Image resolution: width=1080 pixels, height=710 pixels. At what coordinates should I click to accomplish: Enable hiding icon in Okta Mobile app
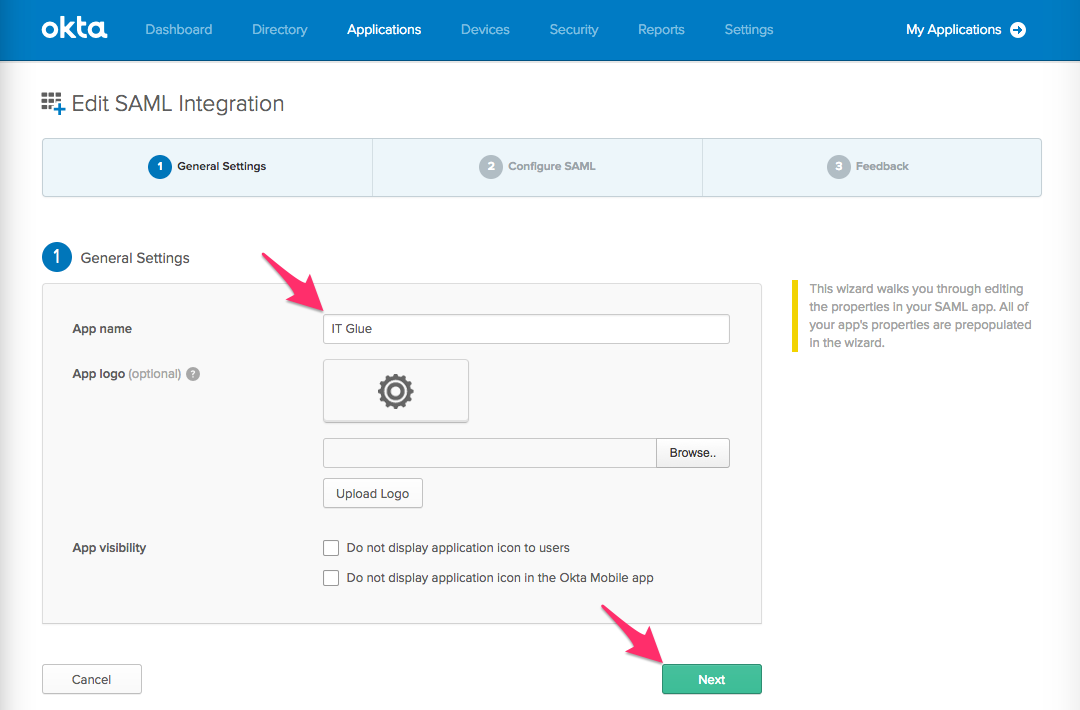pos(331,578)
